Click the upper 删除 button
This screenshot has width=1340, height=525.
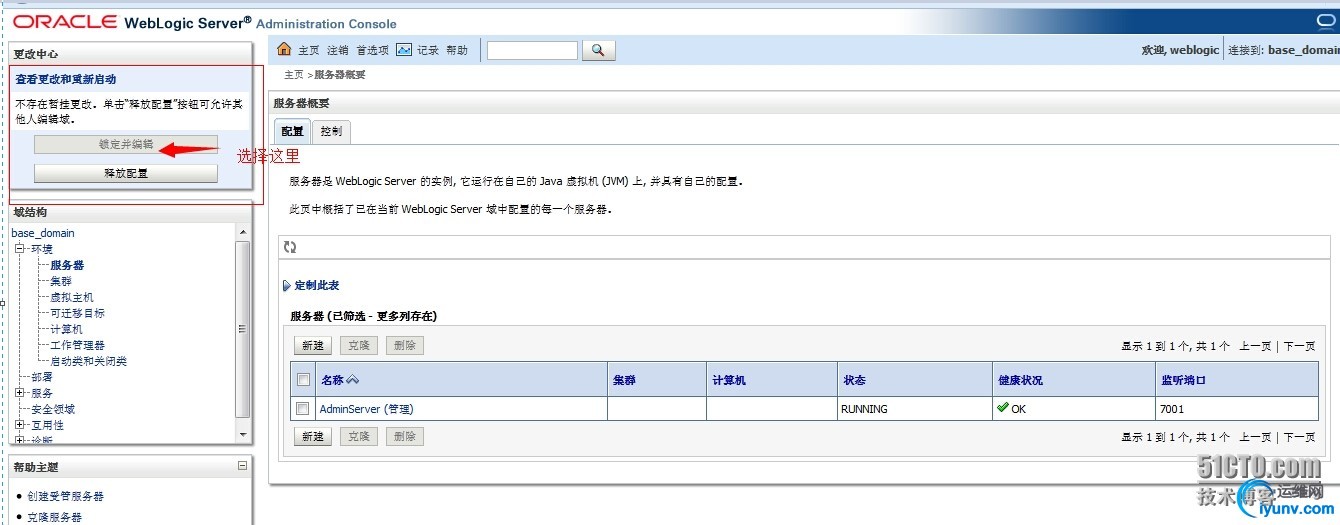(x=404, y=345)
